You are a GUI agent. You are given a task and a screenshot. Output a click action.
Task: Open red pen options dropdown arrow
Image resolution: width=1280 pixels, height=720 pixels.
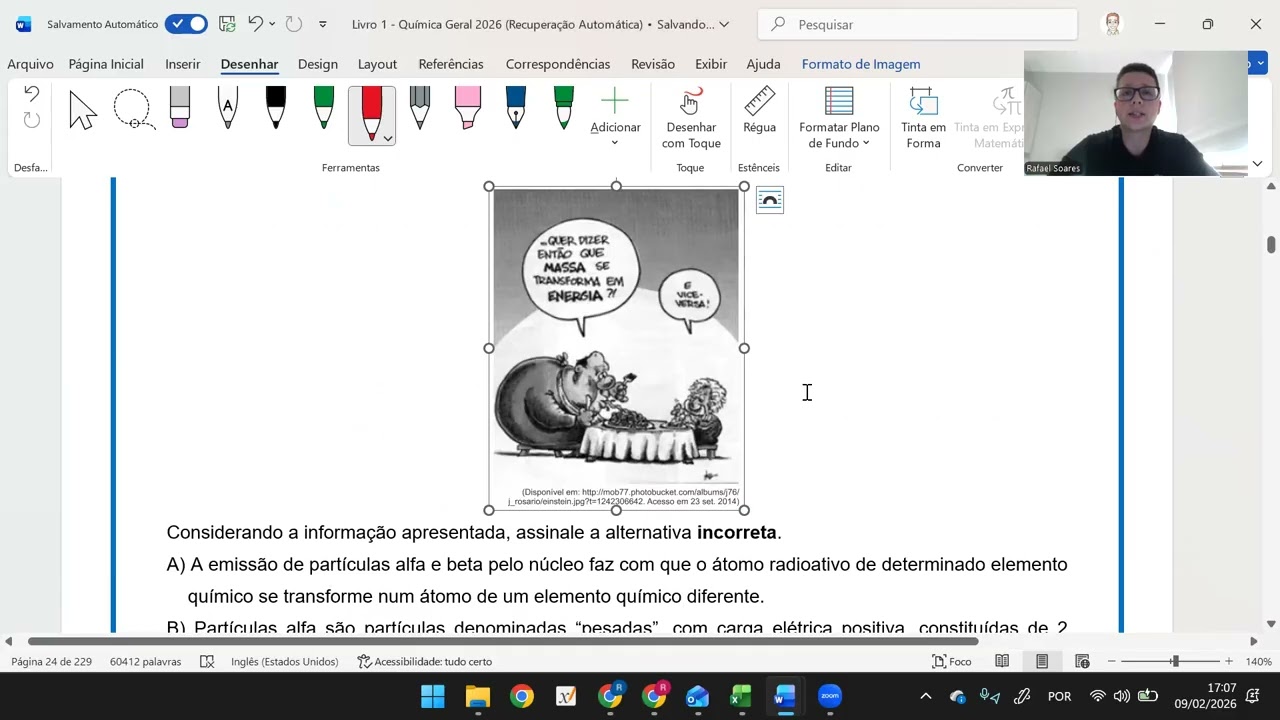pos(388,138)
